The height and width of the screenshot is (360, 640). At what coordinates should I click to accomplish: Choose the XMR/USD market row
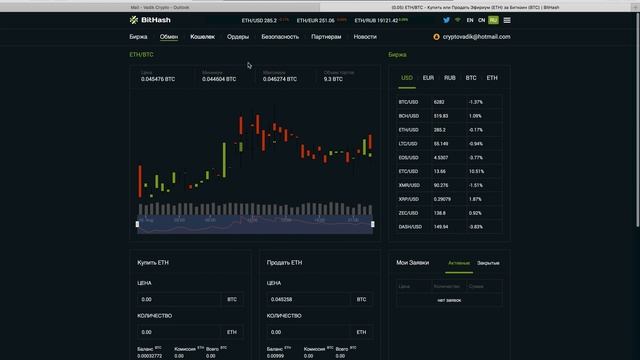pyautogui.click(x=449, y=185)
